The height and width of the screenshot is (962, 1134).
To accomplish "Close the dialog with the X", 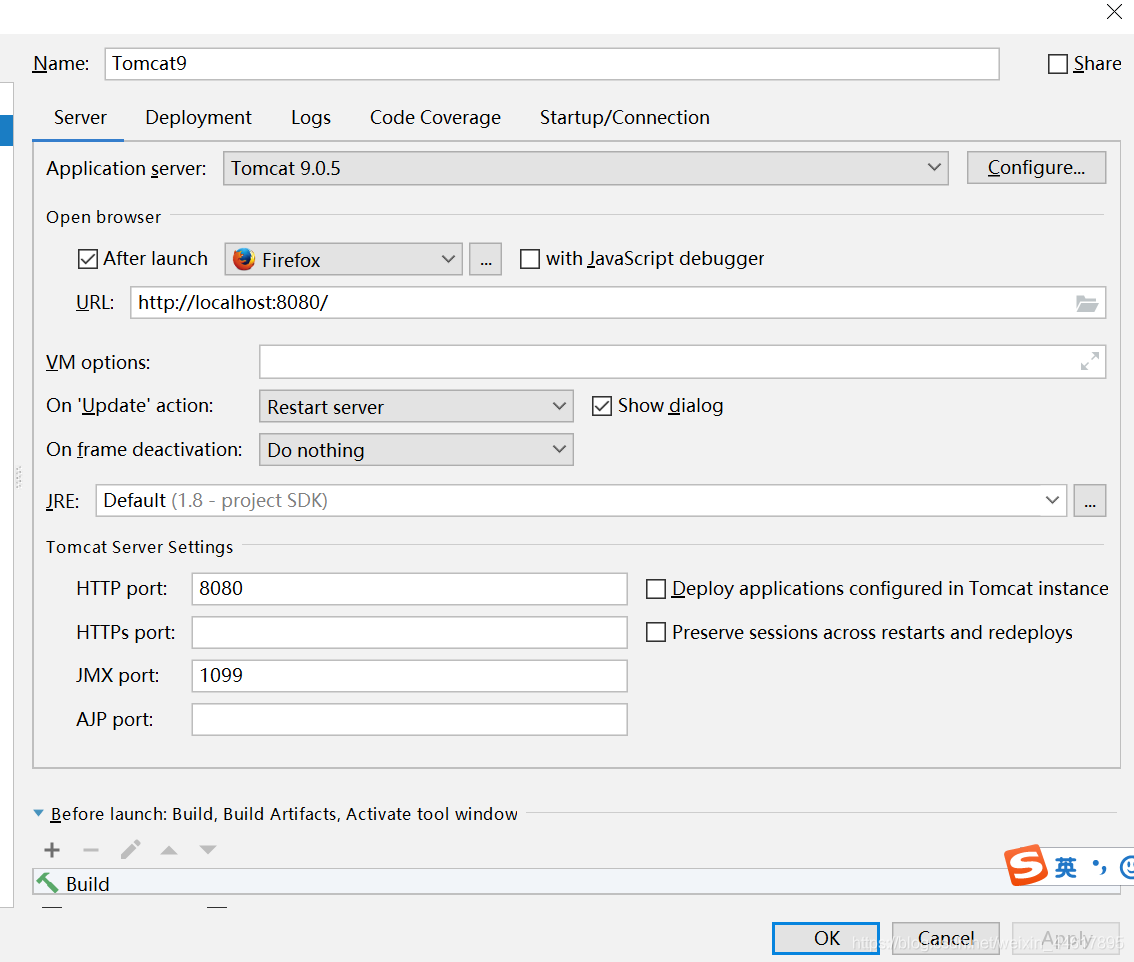I will (x=1114, y=12).
